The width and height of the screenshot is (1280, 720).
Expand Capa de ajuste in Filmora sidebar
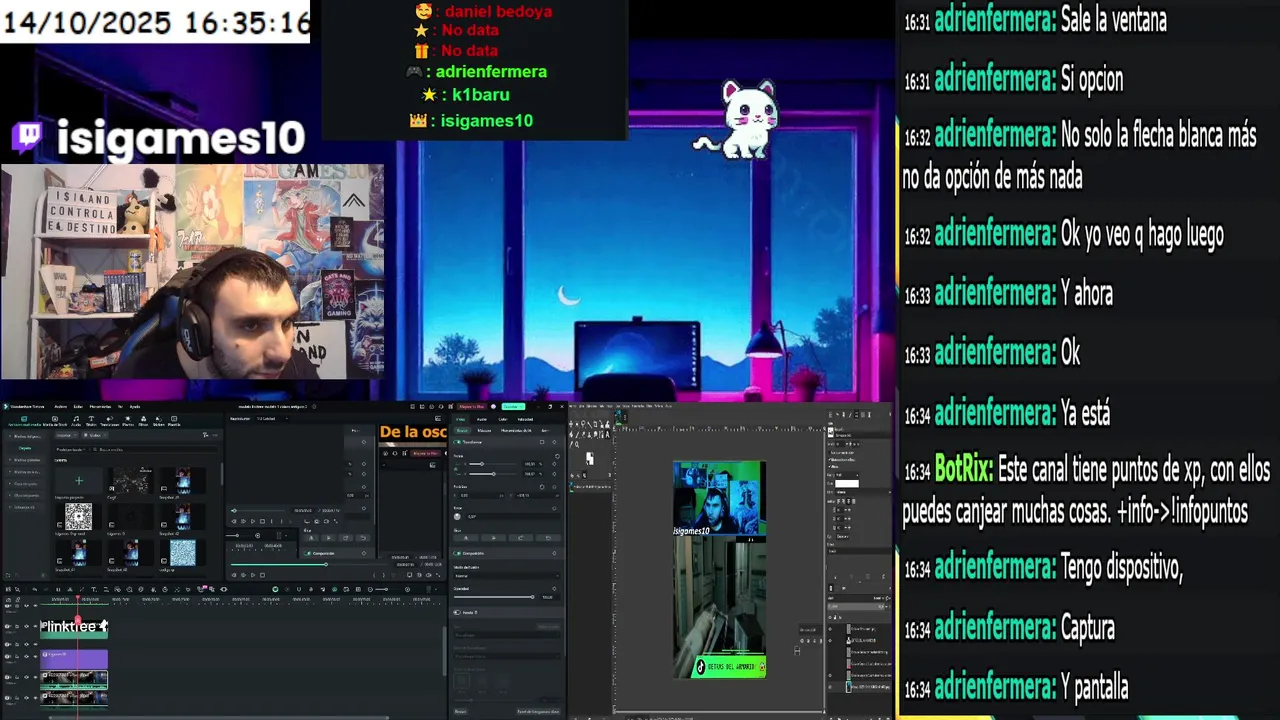(x=25, y=484)
